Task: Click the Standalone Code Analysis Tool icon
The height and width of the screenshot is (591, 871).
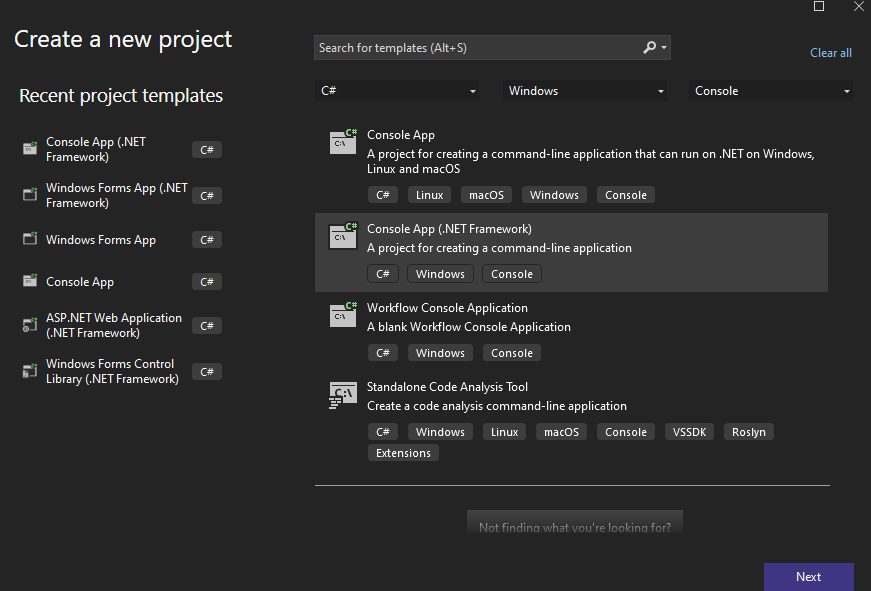Action: [343, 395]
